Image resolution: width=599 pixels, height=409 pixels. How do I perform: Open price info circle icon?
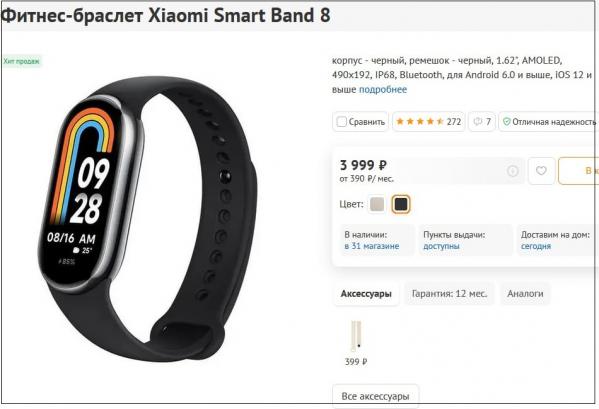(x=512, y=171)
